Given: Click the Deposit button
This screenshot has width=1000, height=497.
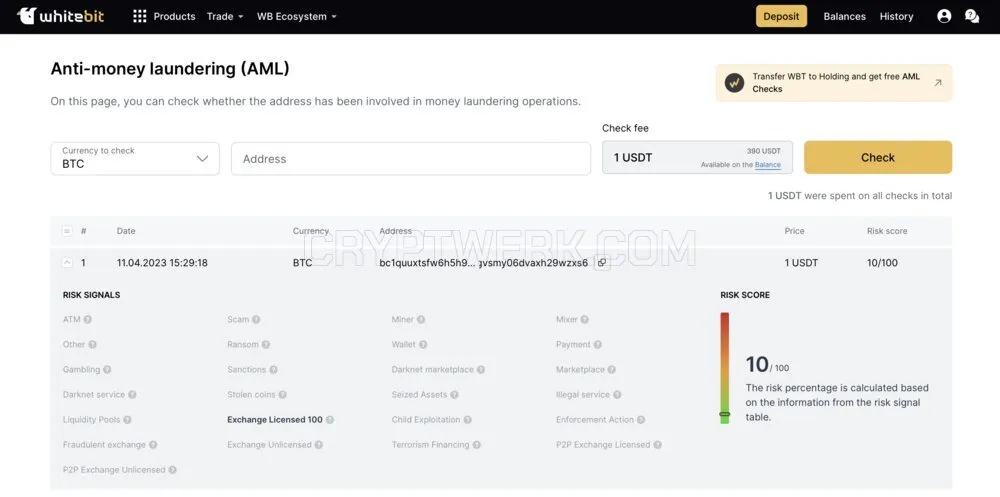Looking at the screenshot, I should 781,17.
